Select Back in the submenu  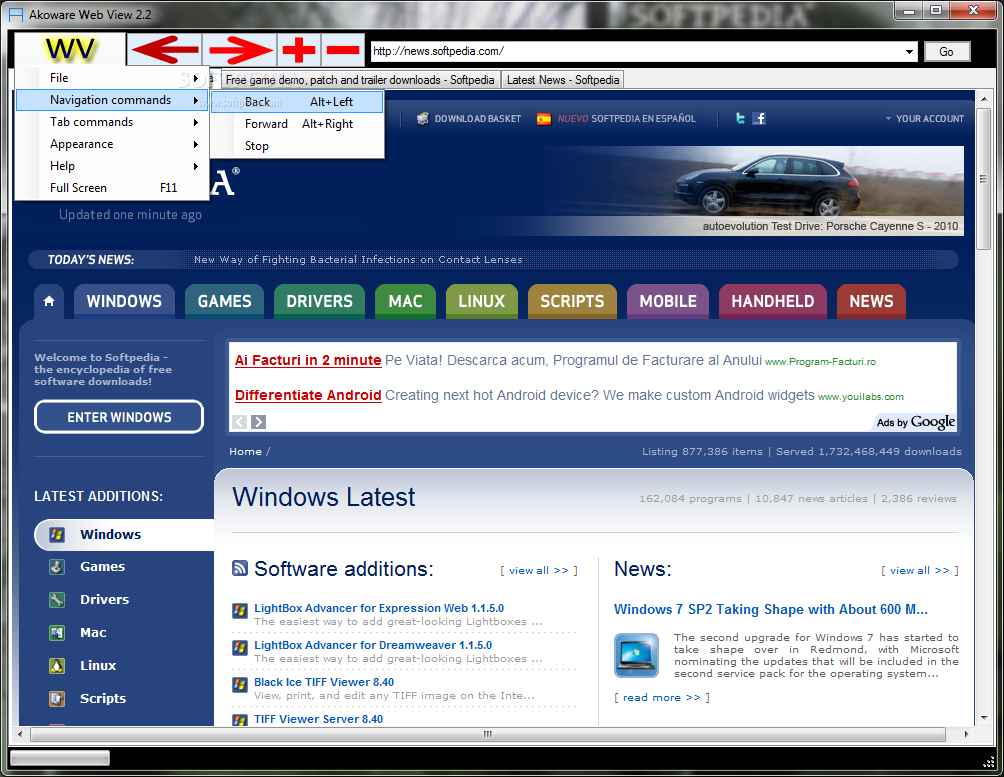pyautogui.click(x=297, y=102)
